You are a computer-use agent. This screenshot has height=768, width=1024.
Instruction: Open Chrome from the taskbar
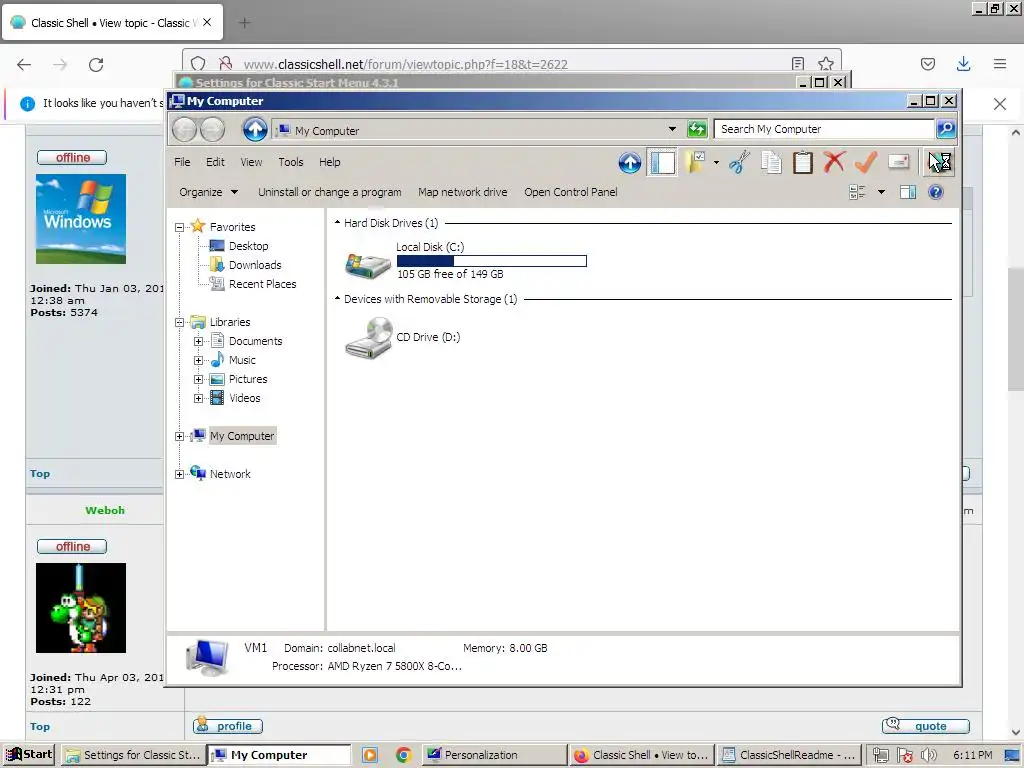click(x=404, y=755)
